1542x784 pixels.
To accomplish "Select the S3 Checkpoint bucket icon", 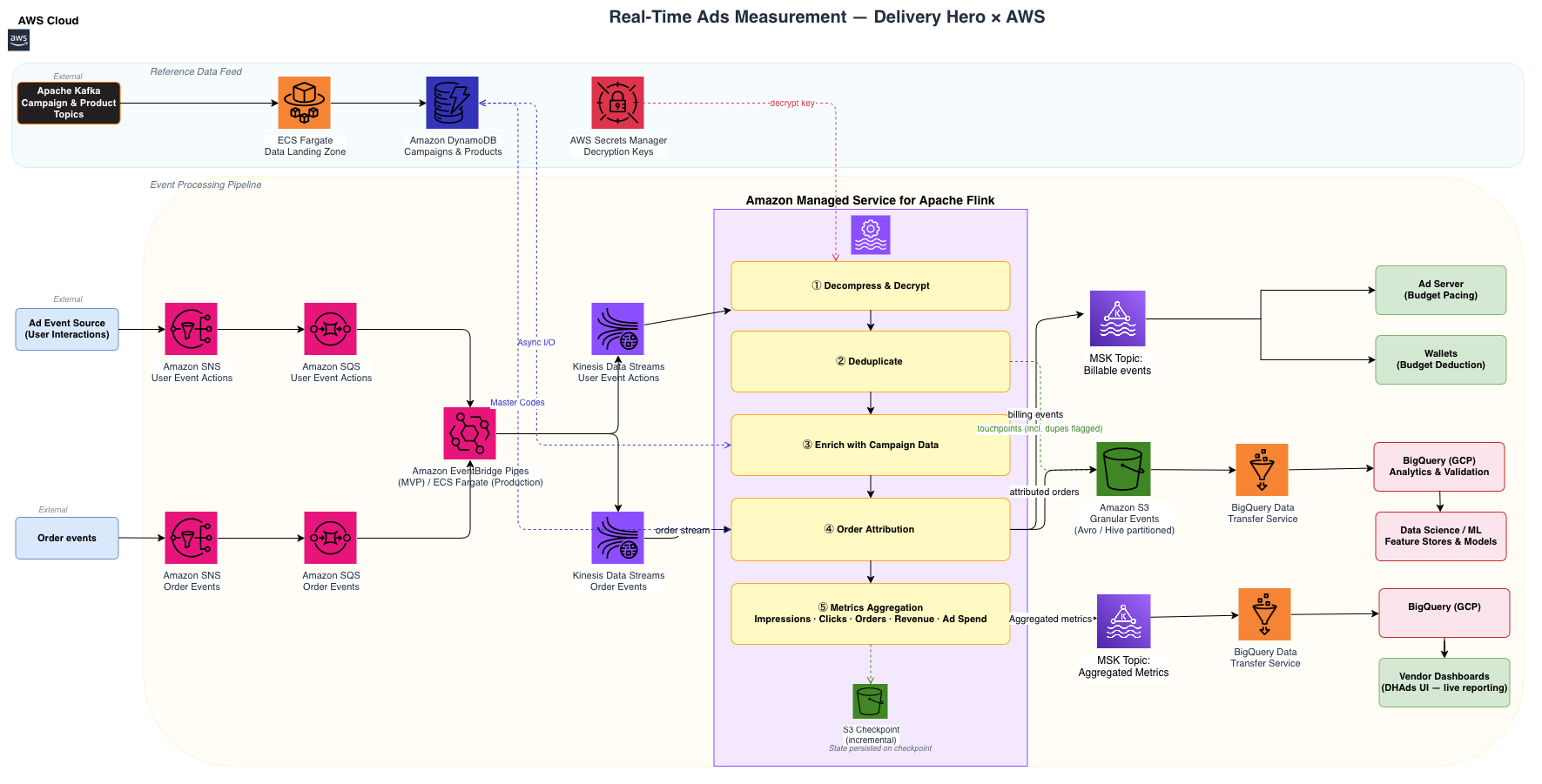I will (870, 701).
